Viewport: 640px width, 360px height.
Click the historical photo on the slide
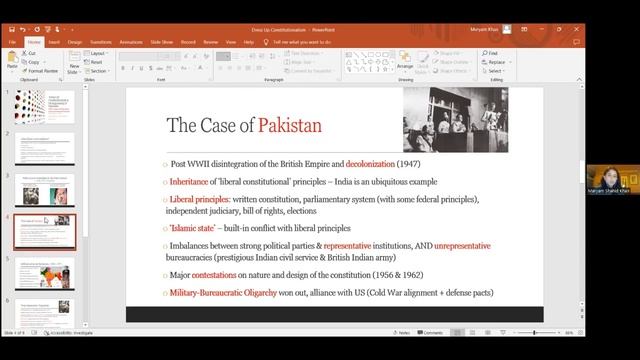coord(456,120)
